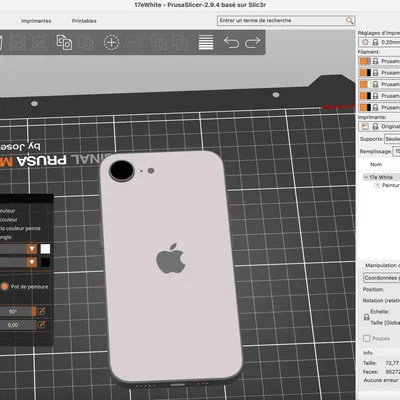Screen dimensions: 400x400
Task: Switch to the Printables tab
Action: [x=84, y=21]
